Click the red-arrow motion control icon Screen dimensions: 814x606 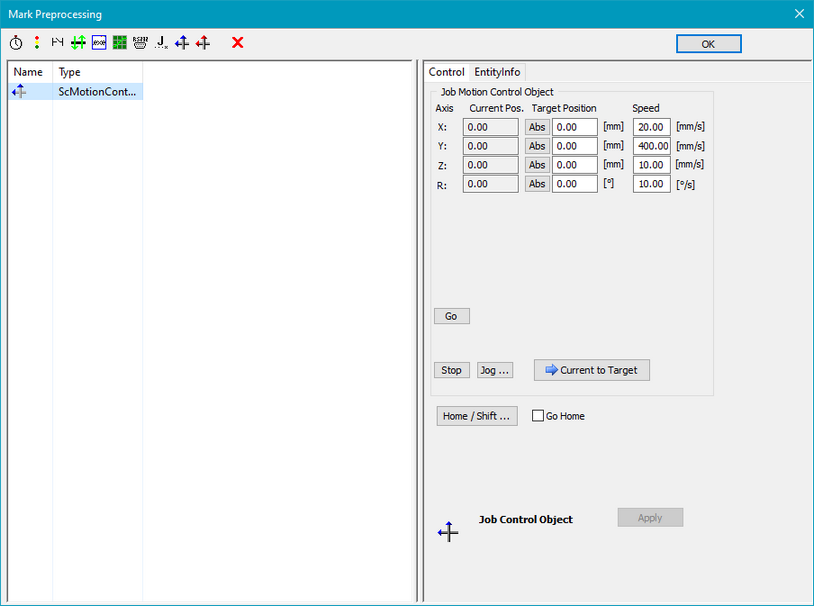pyautogui.click(x=203, y=43)
